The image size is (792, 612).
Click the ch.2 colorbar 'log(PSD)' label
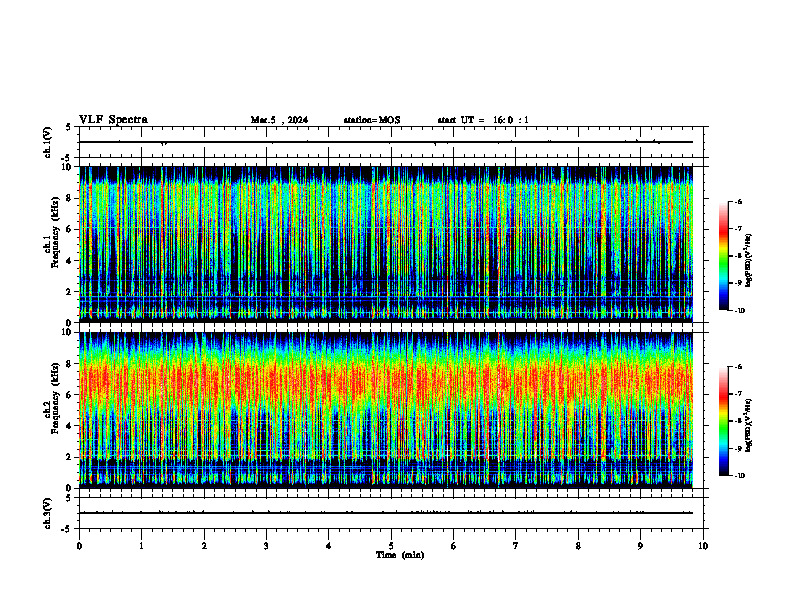point(749,425)
